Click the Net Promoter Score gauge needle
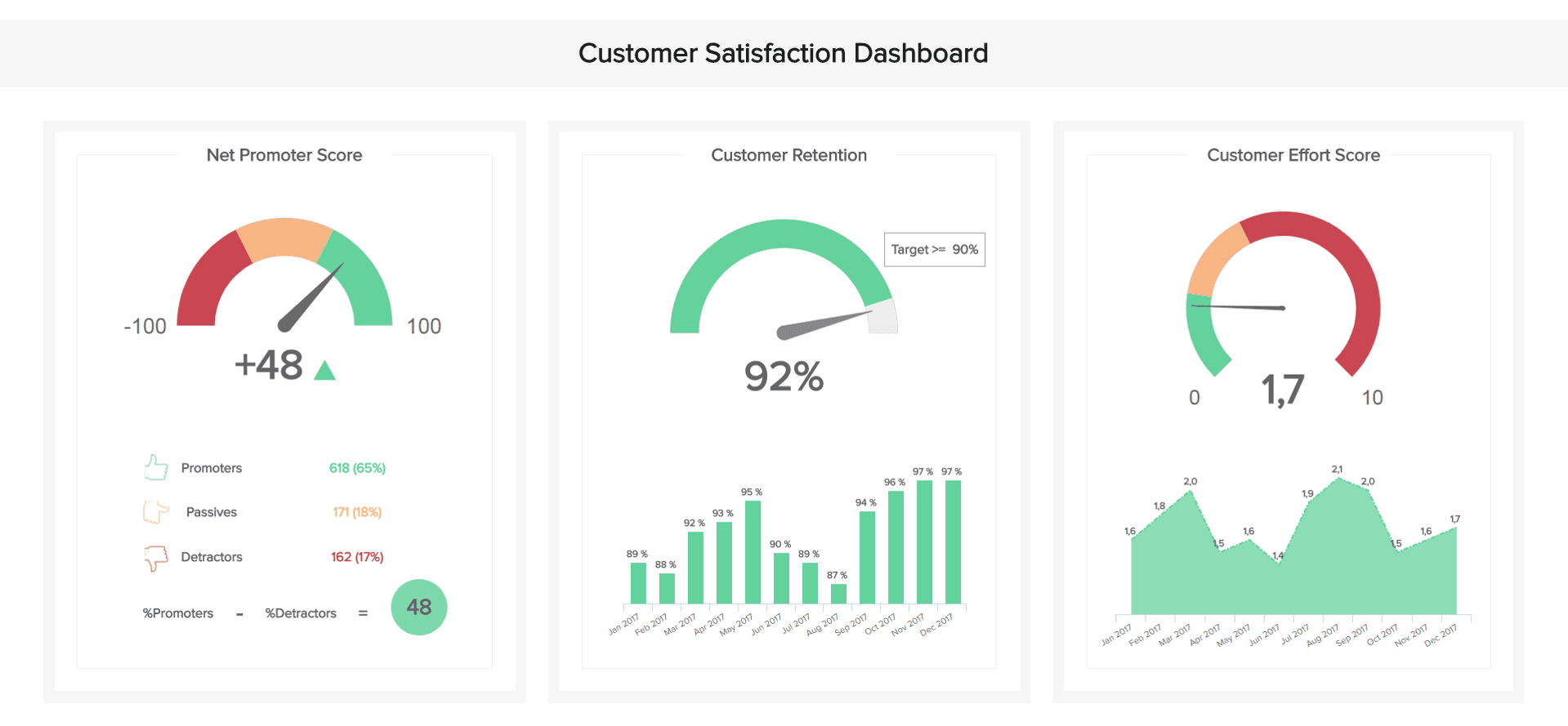Viewport: 1568px width, 726px height. tap(311, 297)
